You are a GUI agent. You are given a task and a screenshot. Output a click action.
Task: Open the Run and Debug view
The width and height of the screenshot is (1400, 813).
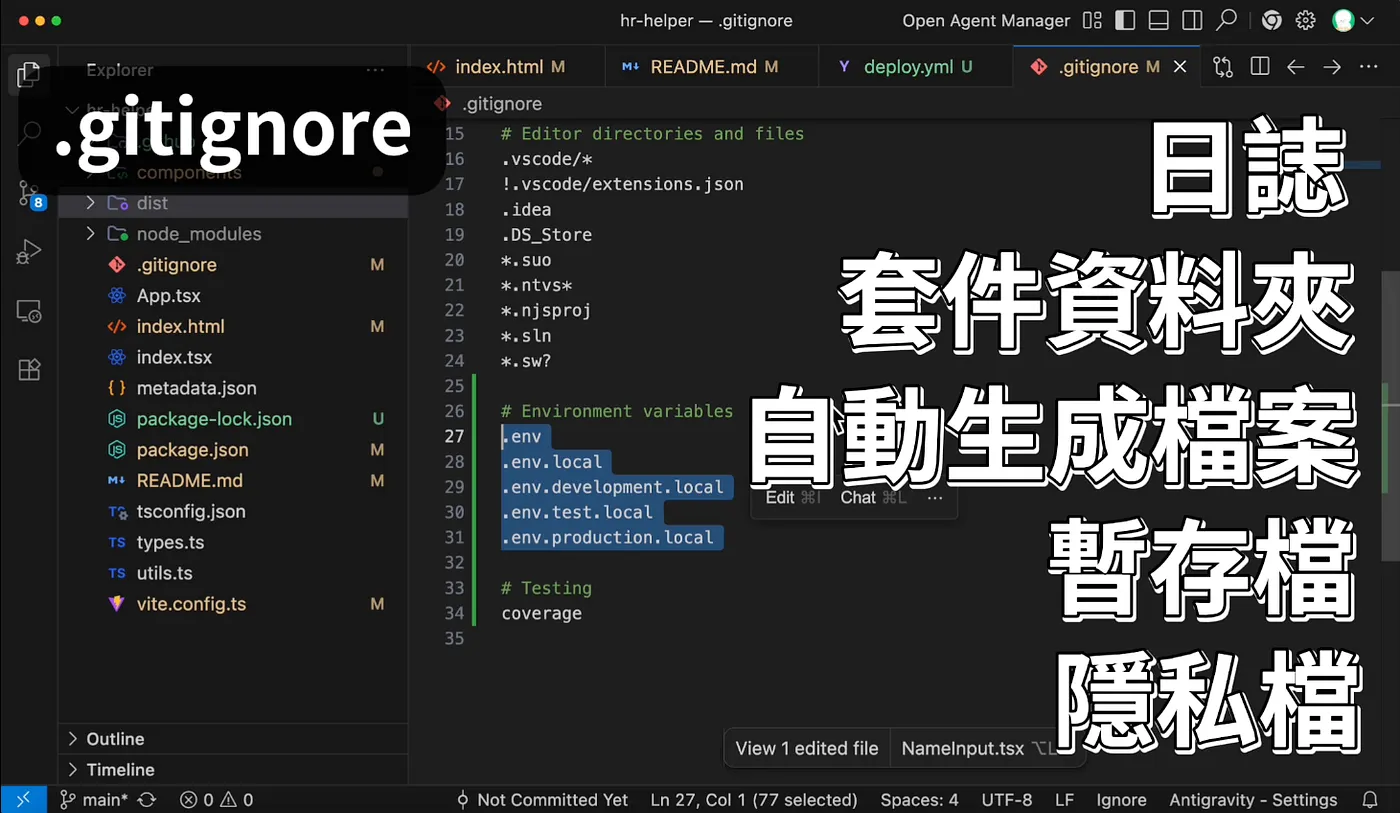[x=29, y=251]
